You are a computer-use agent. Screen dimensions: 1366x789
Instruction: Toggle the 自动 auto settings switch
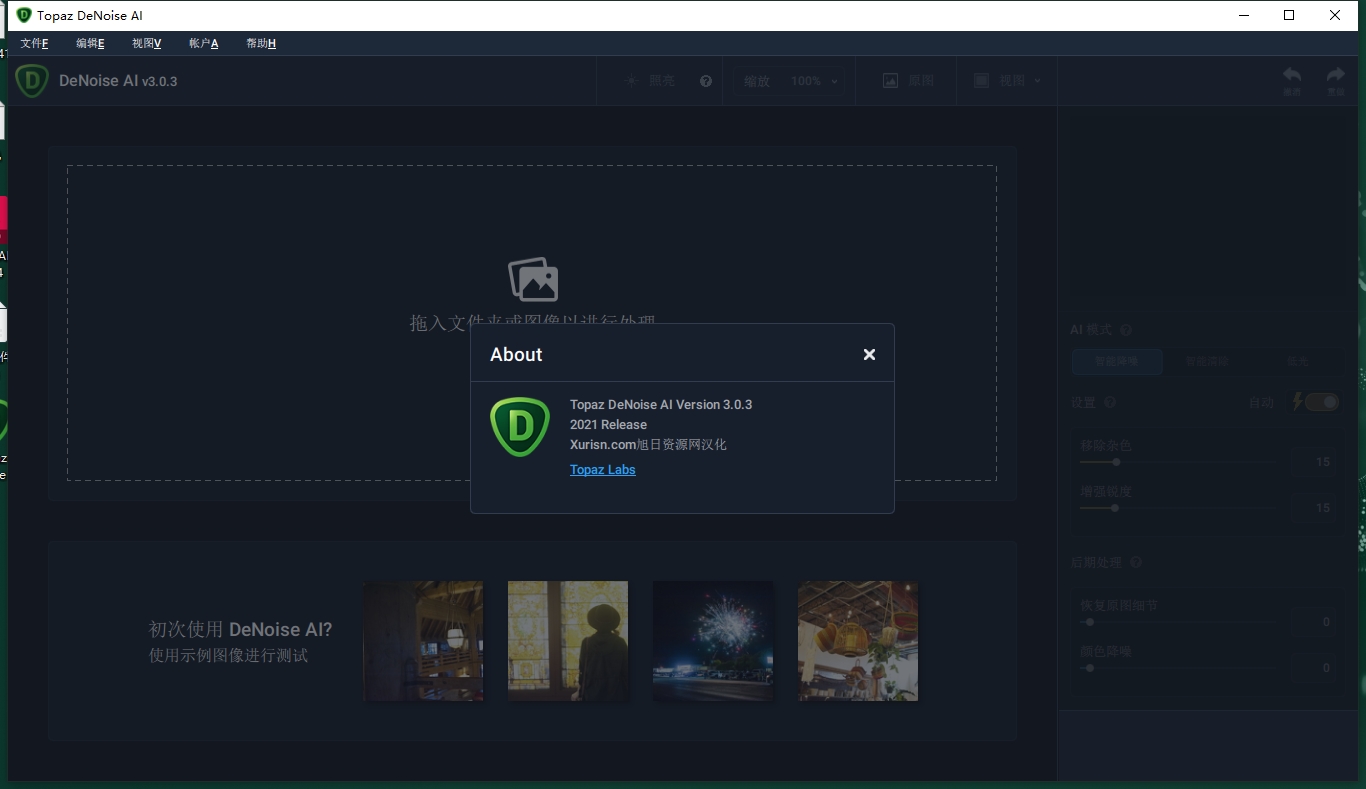click(1321, 402)
